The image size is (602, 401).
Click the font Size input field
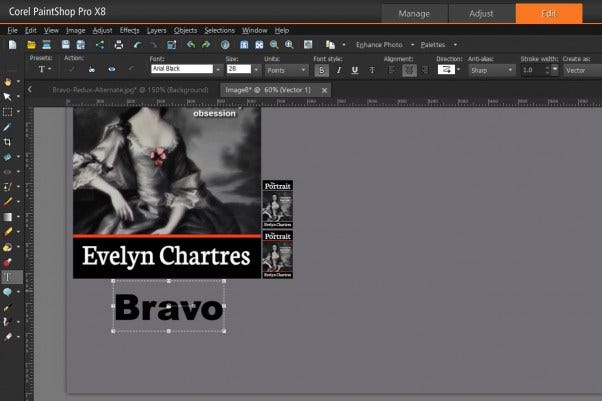238,69
